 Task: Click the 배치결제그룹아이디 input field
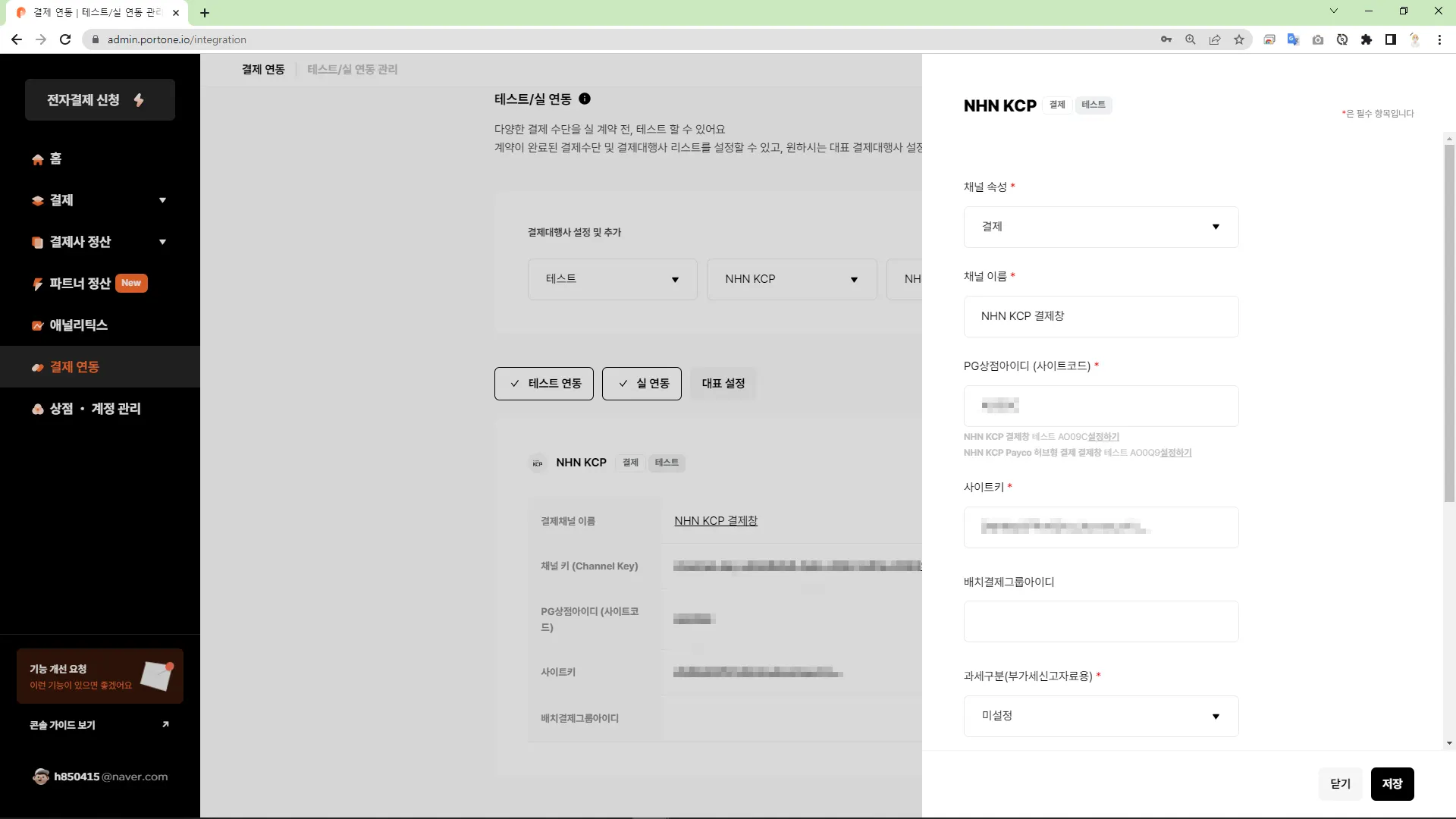[x=1100, y=622]
